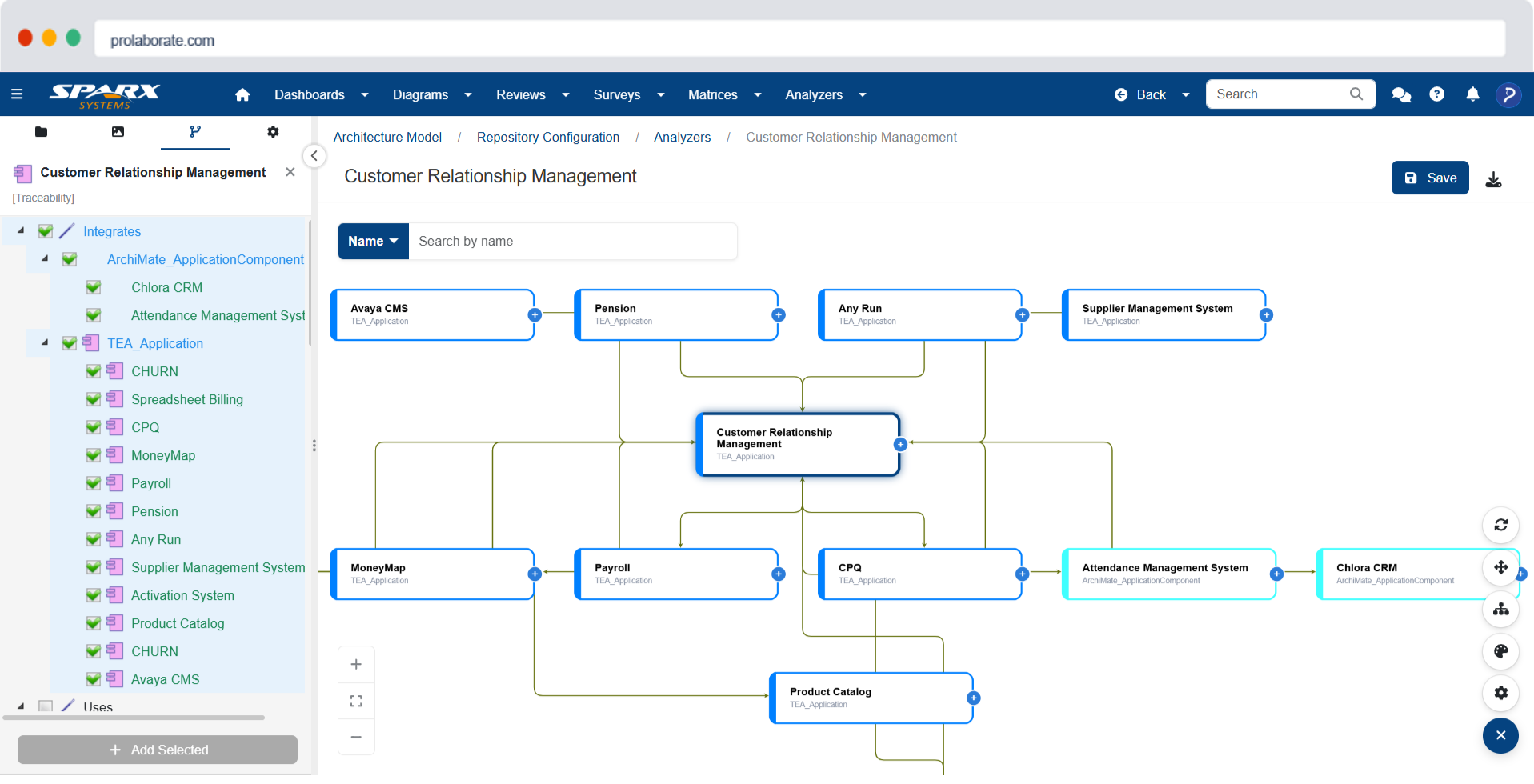Open the Name filter dropdown

373,242
